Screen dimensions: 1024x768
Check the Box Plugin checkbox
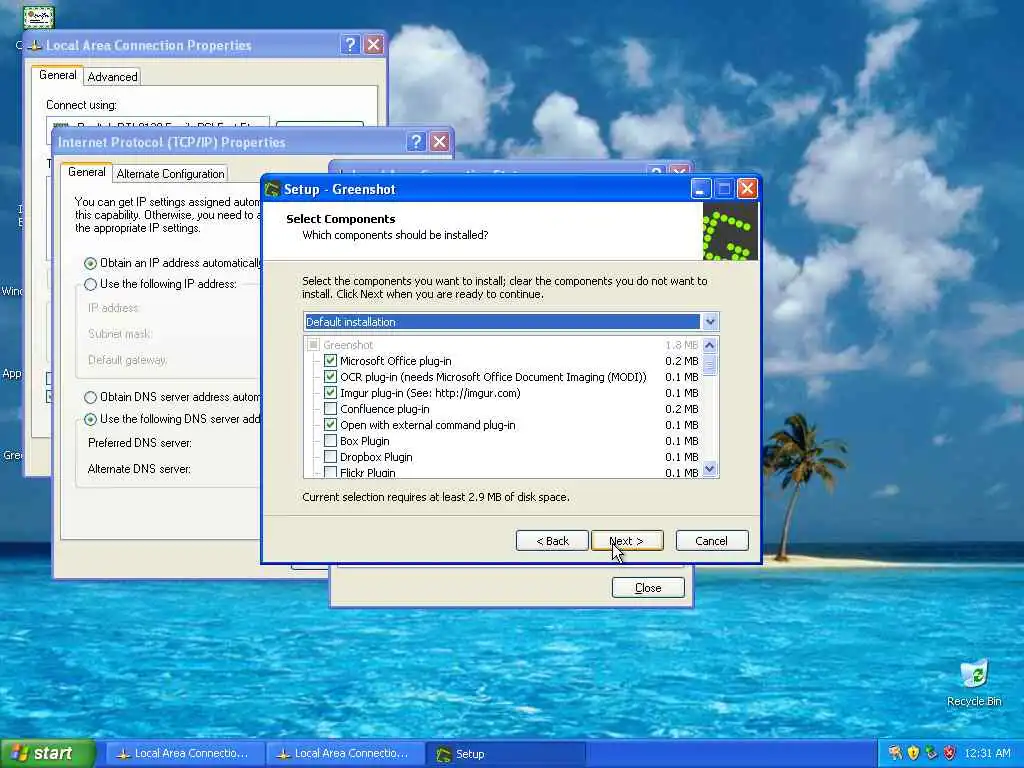pos(330,441)
